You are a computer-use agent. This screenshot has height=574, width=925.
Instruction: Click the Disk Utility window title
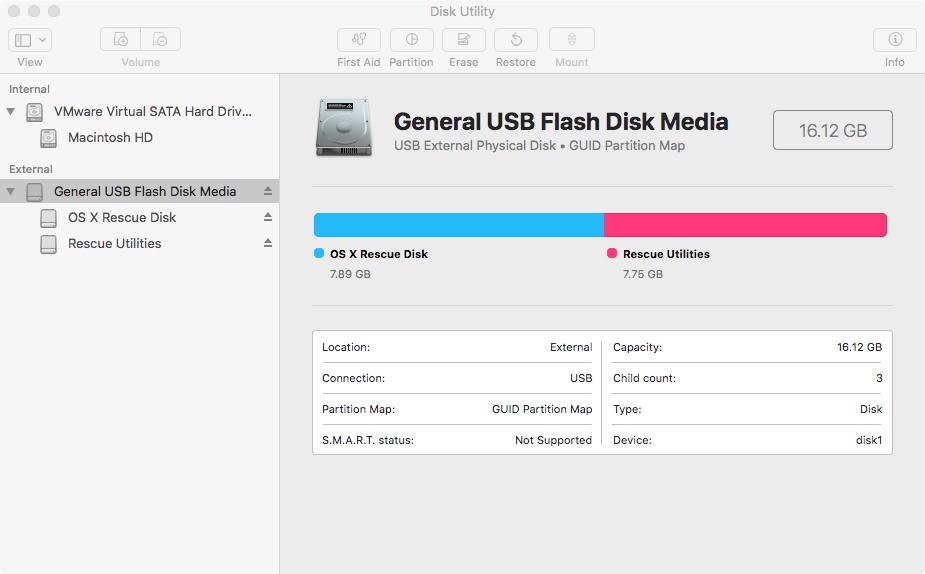coord(462,11)
